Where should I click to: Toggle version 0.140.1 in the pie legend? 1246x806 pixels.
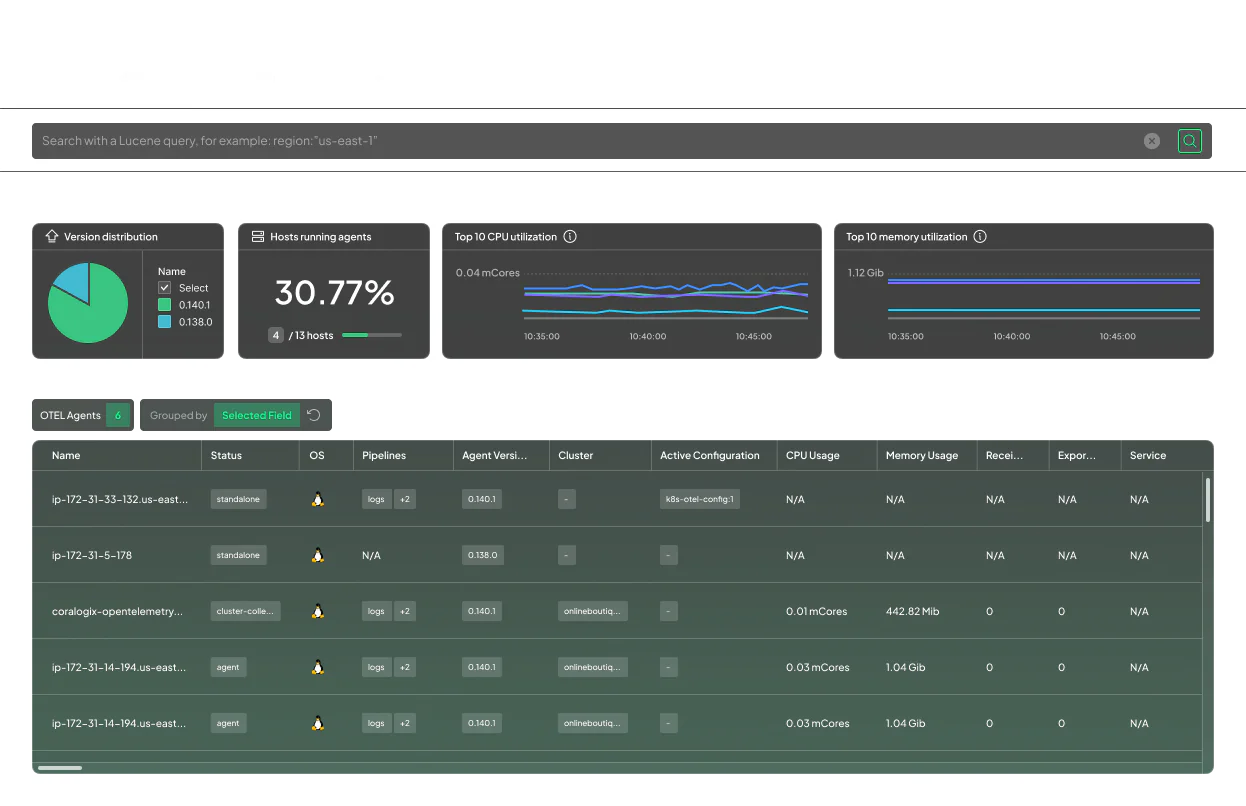[166, 305]
